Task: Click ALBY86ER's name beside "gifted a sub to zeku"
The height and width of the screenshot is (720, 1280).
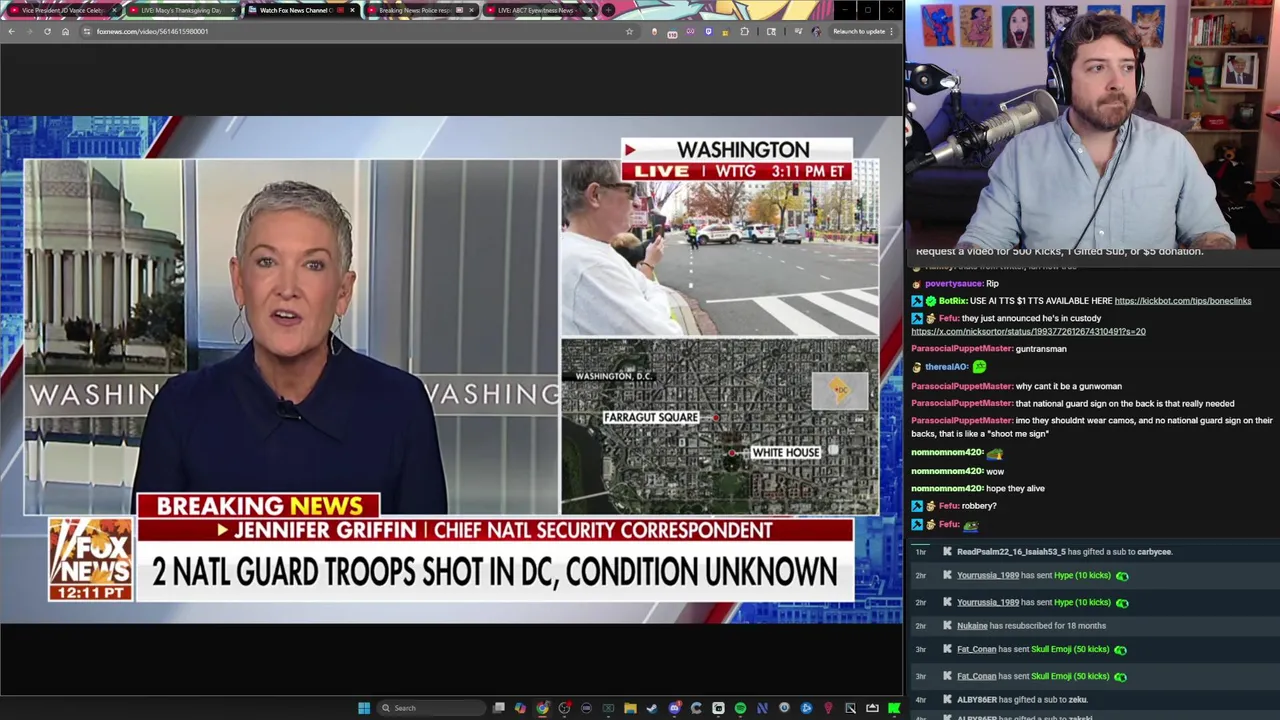Action: click(977, 700)
